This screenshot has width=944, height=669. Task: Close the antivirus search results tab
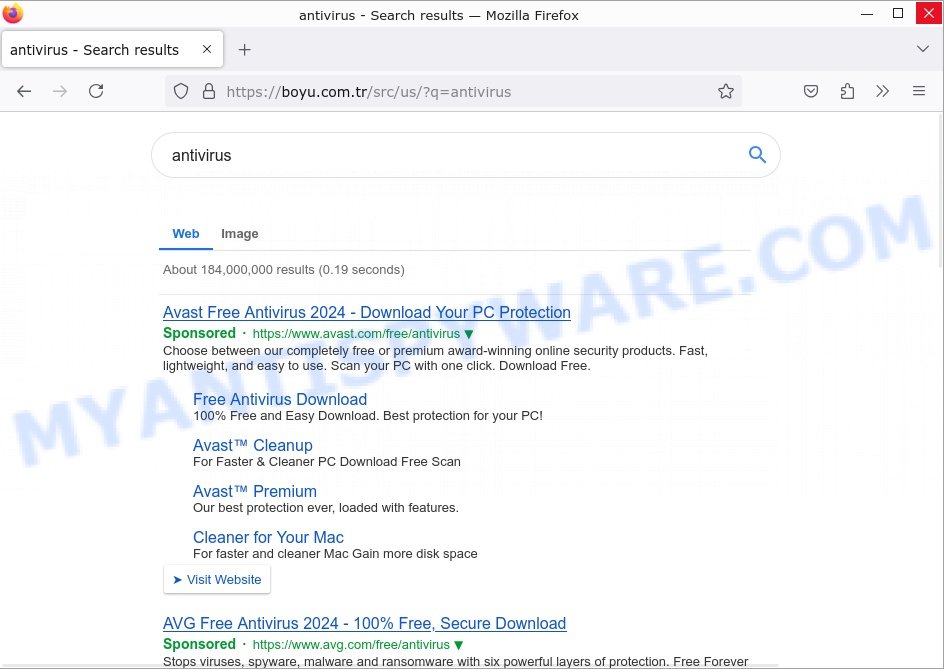click(x=207, y=49)
